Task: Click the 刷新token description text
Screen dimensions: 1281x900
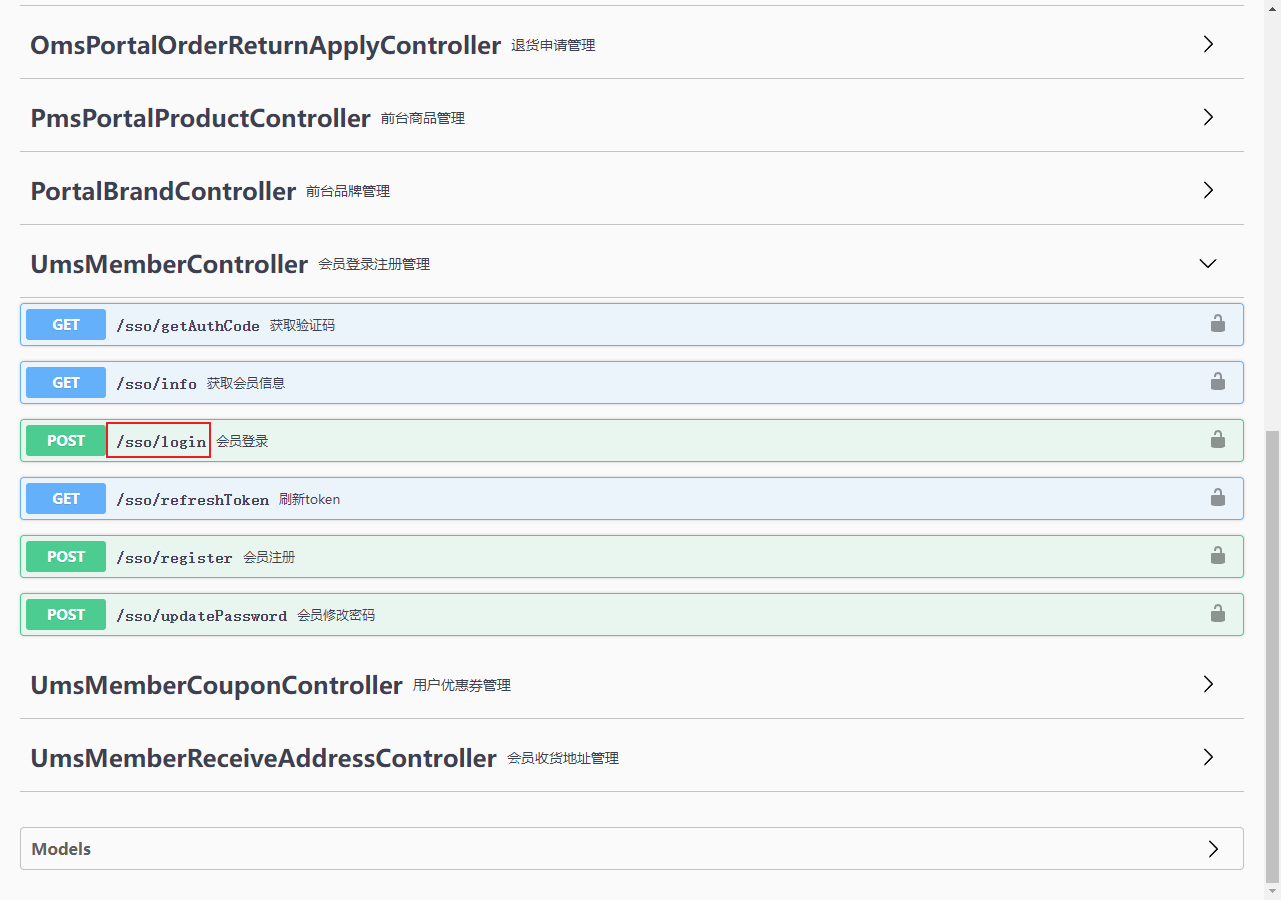Action: point(310,499)
